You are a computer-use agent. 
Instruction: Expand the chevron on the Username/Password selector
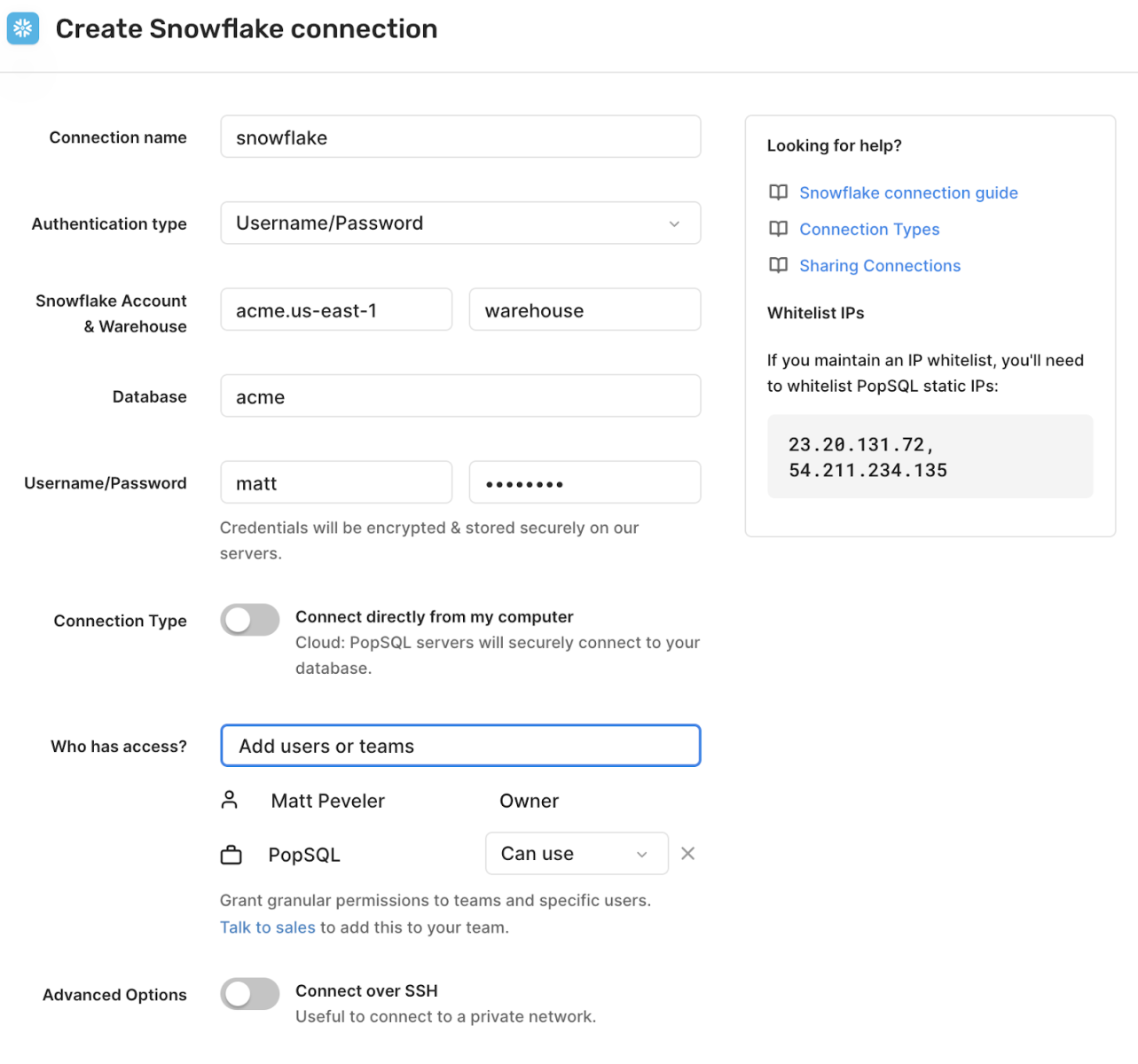click(673, 223)
